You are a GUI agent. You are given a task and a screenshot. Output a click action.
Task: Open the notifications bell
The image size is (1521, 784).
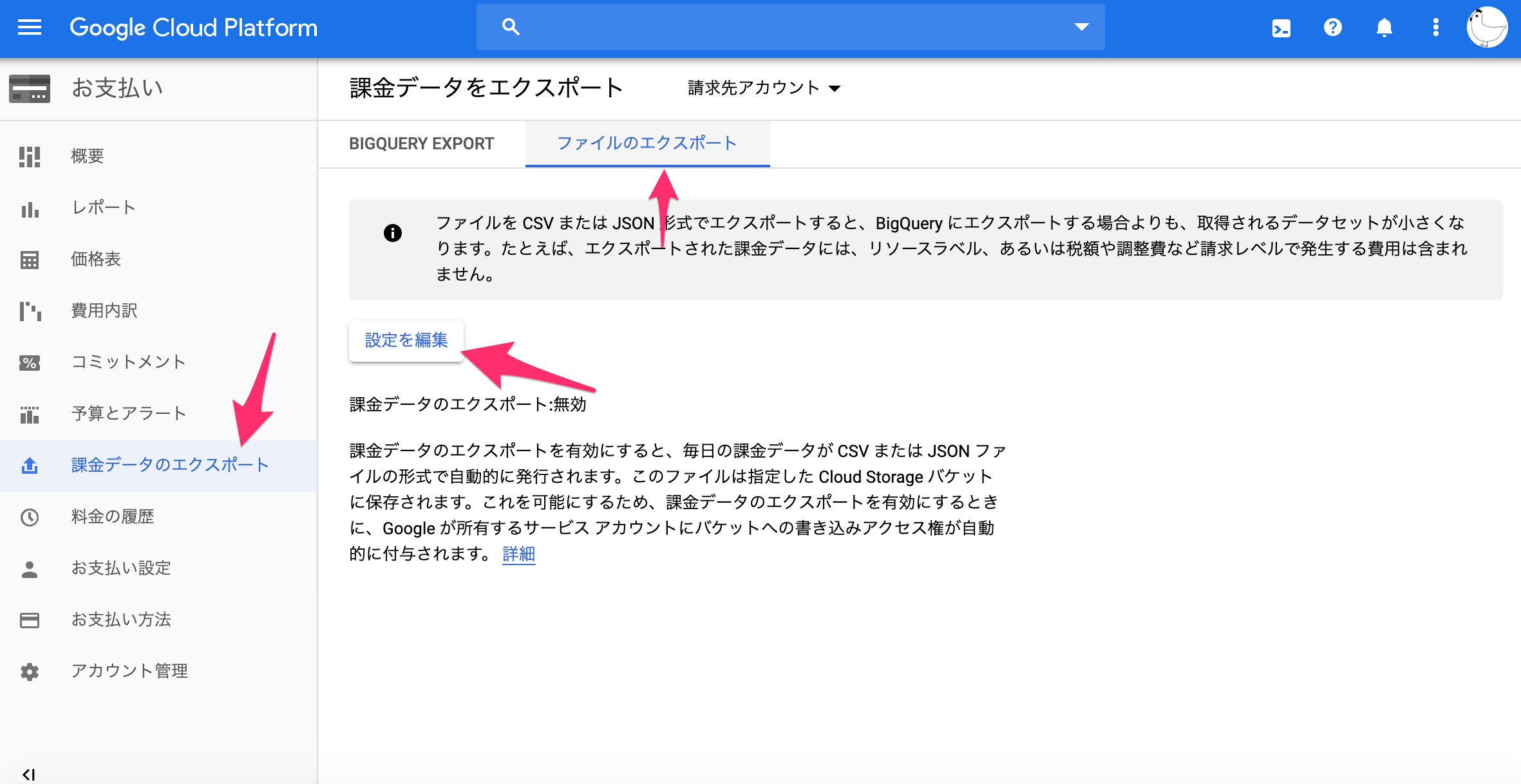pos(1384,28)
